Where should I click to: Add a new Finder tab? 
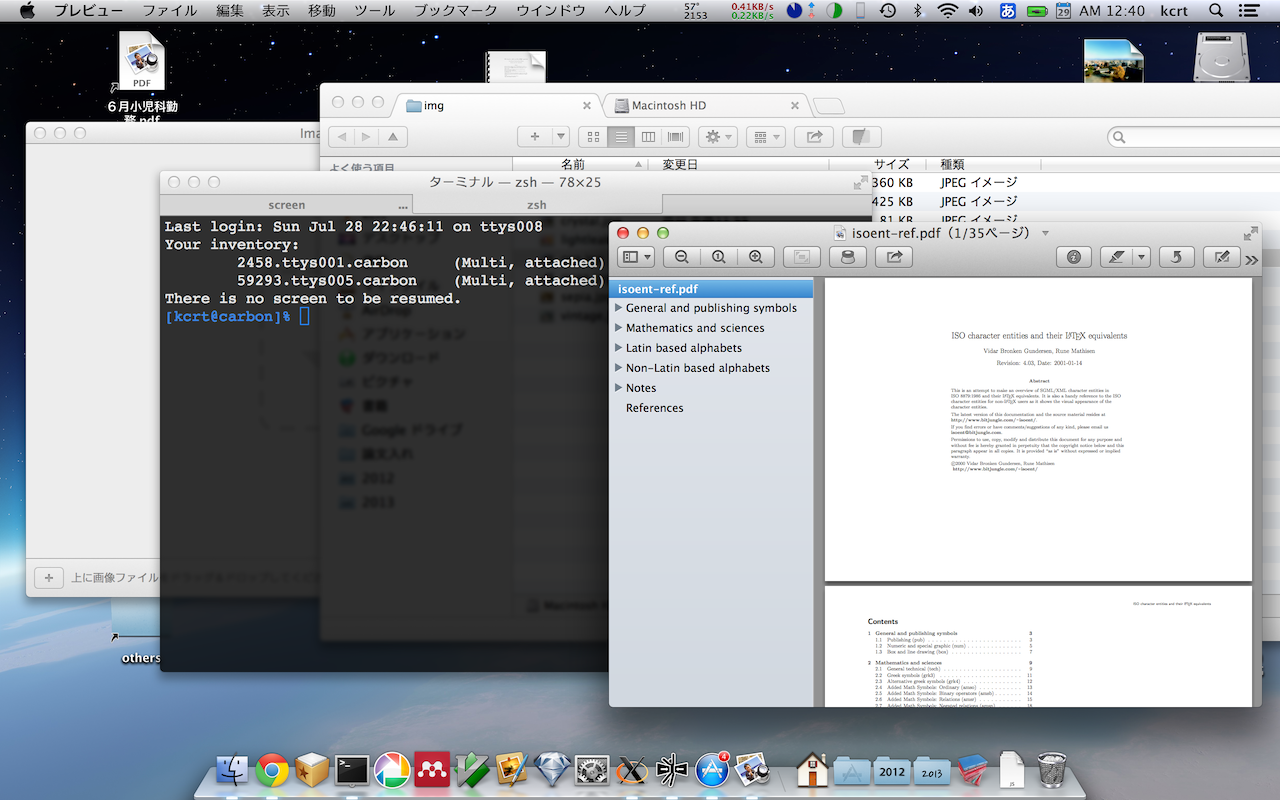[828, 106]
